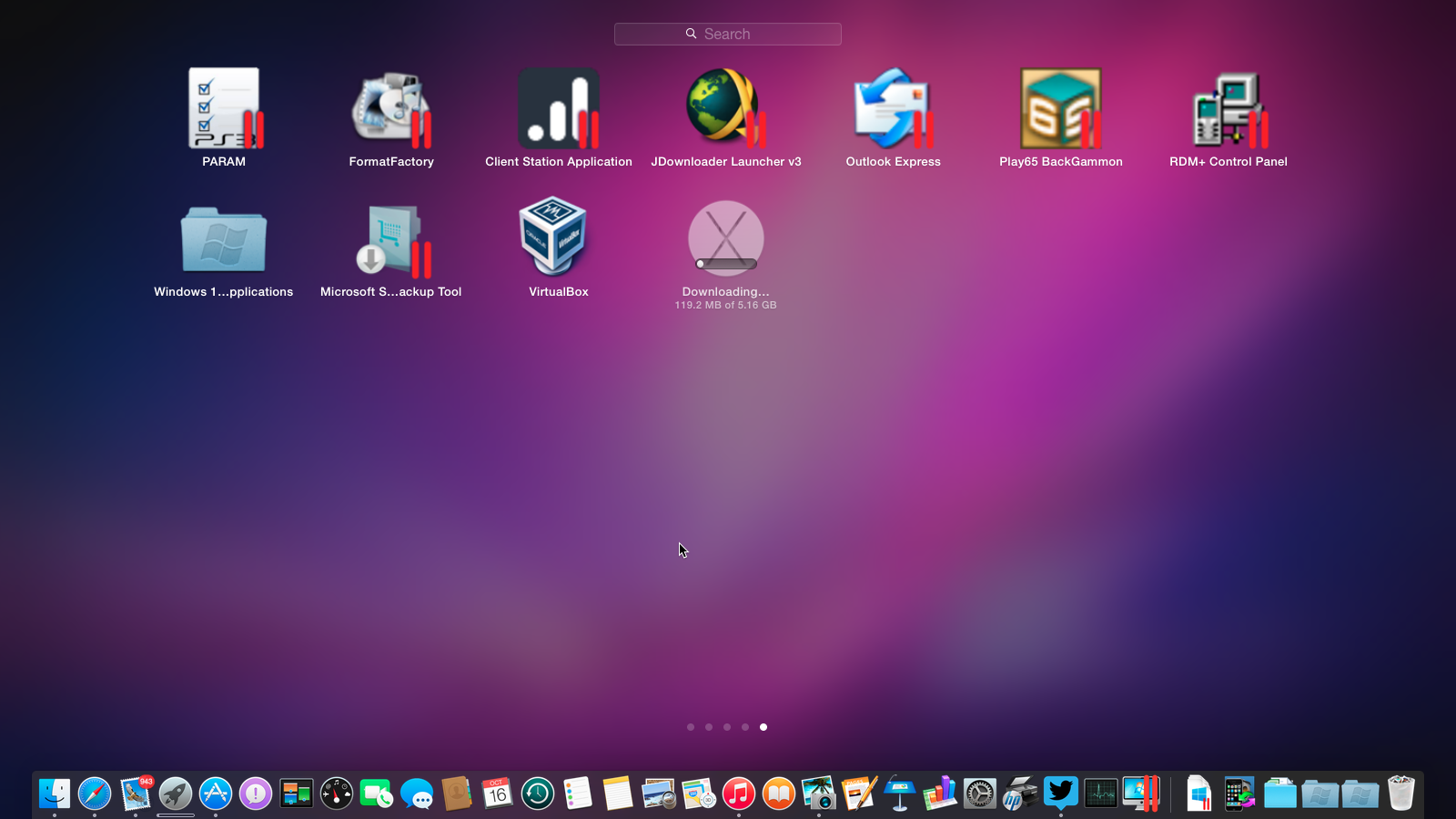Go to third Launchpad page dot

[x=727, y=727]
